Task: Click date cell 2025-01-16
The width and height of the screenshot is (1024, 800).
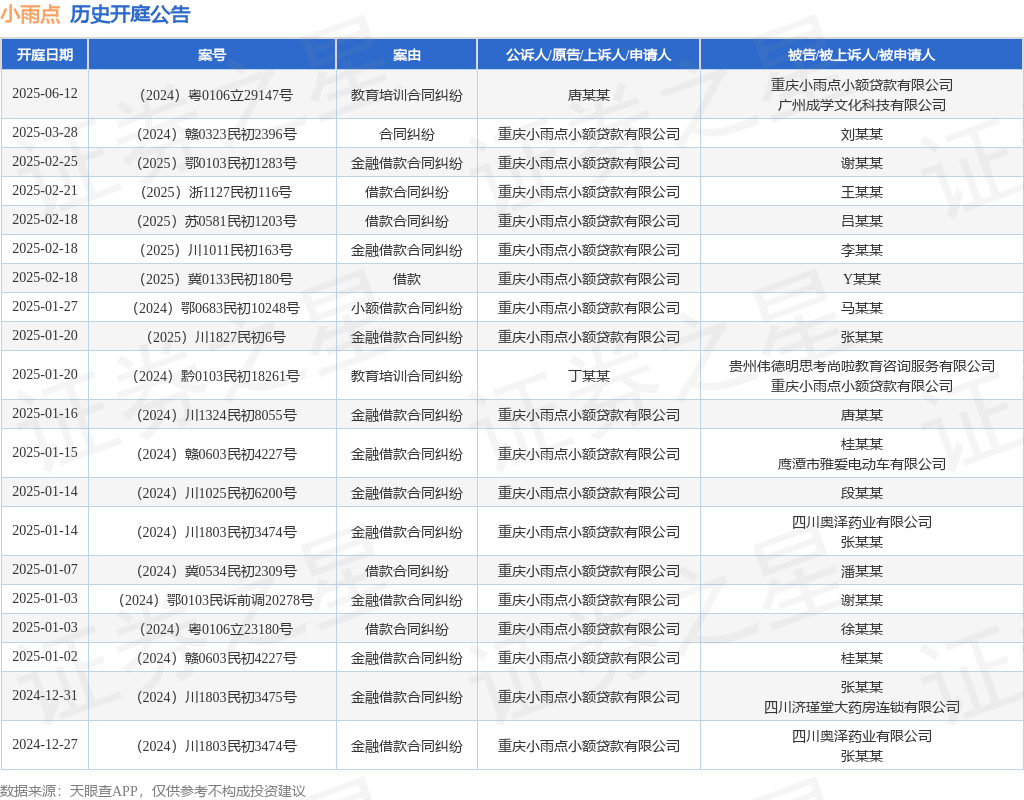Action: (x=44, y=413)
